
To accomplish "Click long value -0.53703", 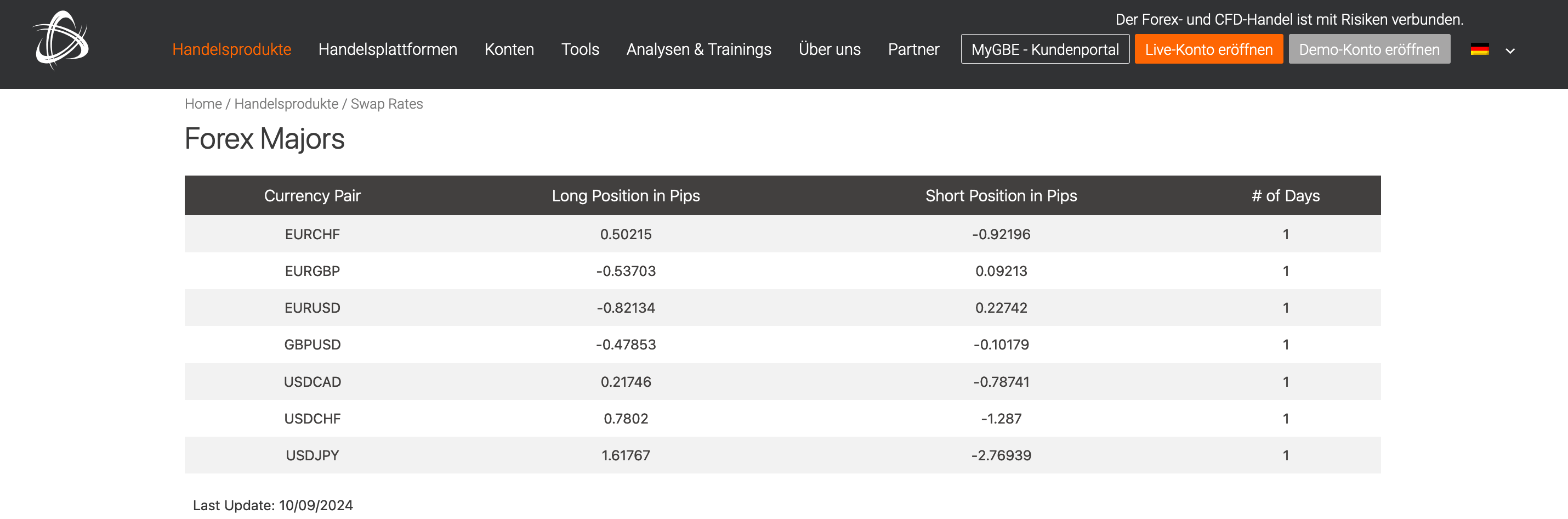I will pos(626,271).
